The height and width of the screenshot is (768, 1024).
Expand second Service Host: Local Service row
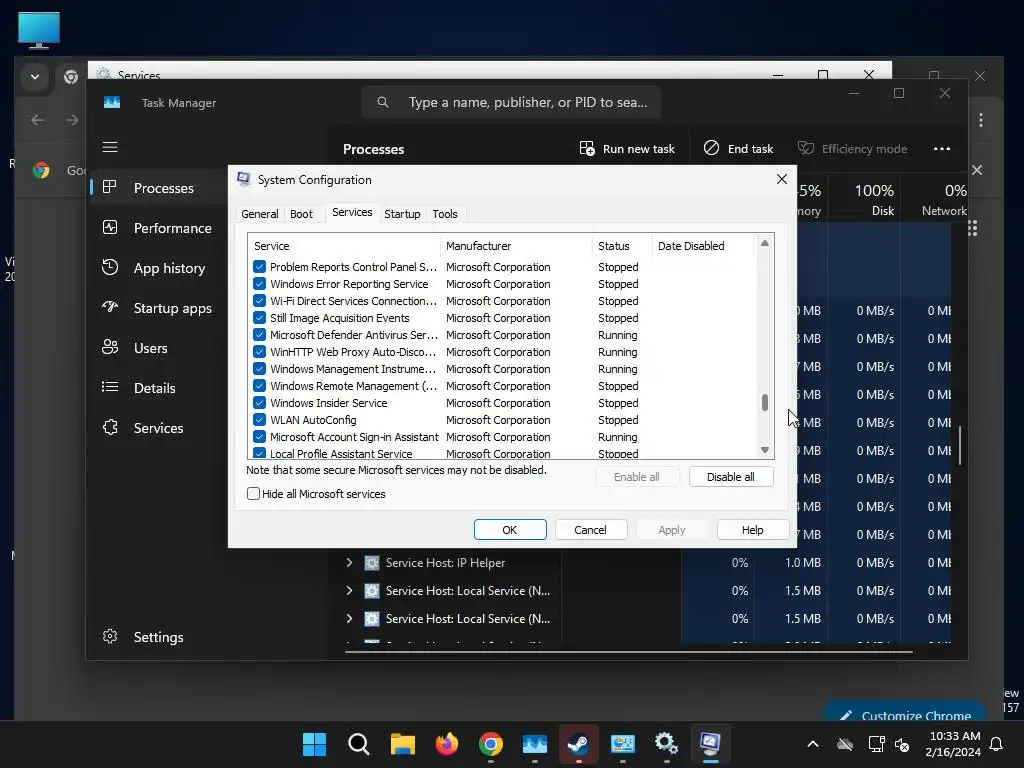click(349, 618)
